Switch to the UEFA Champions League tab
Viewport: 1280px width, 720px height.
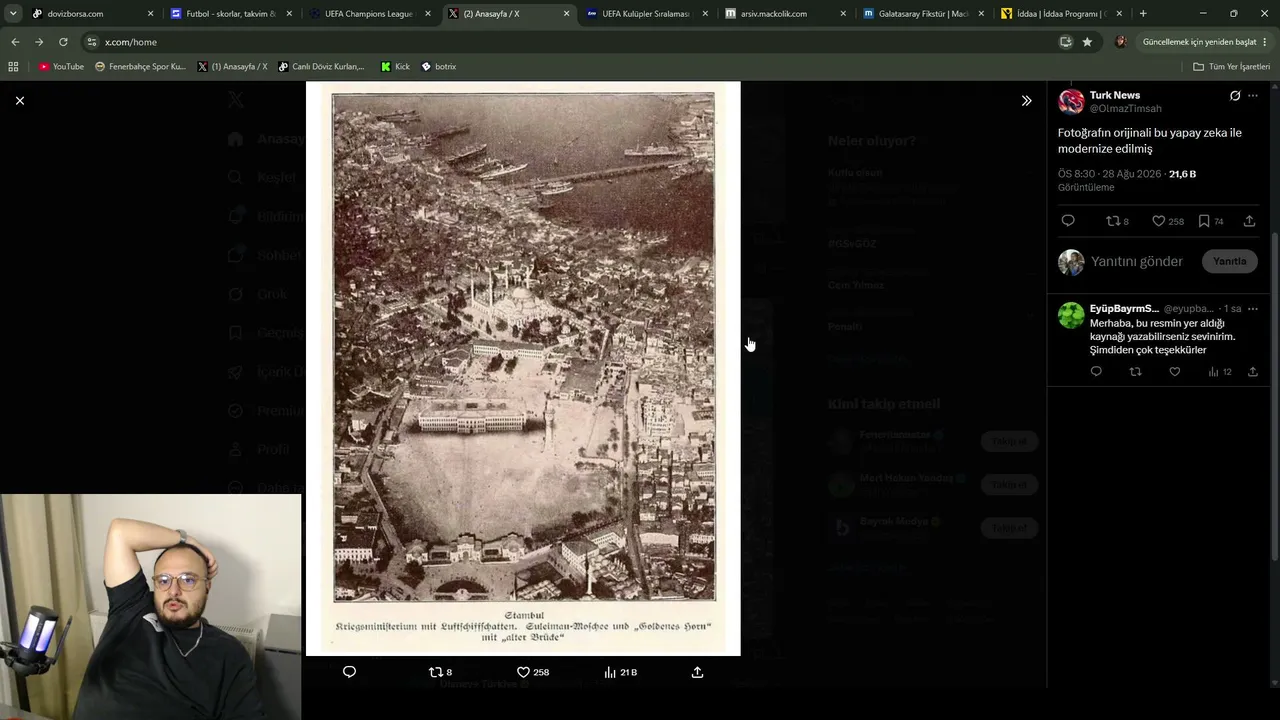368,14
